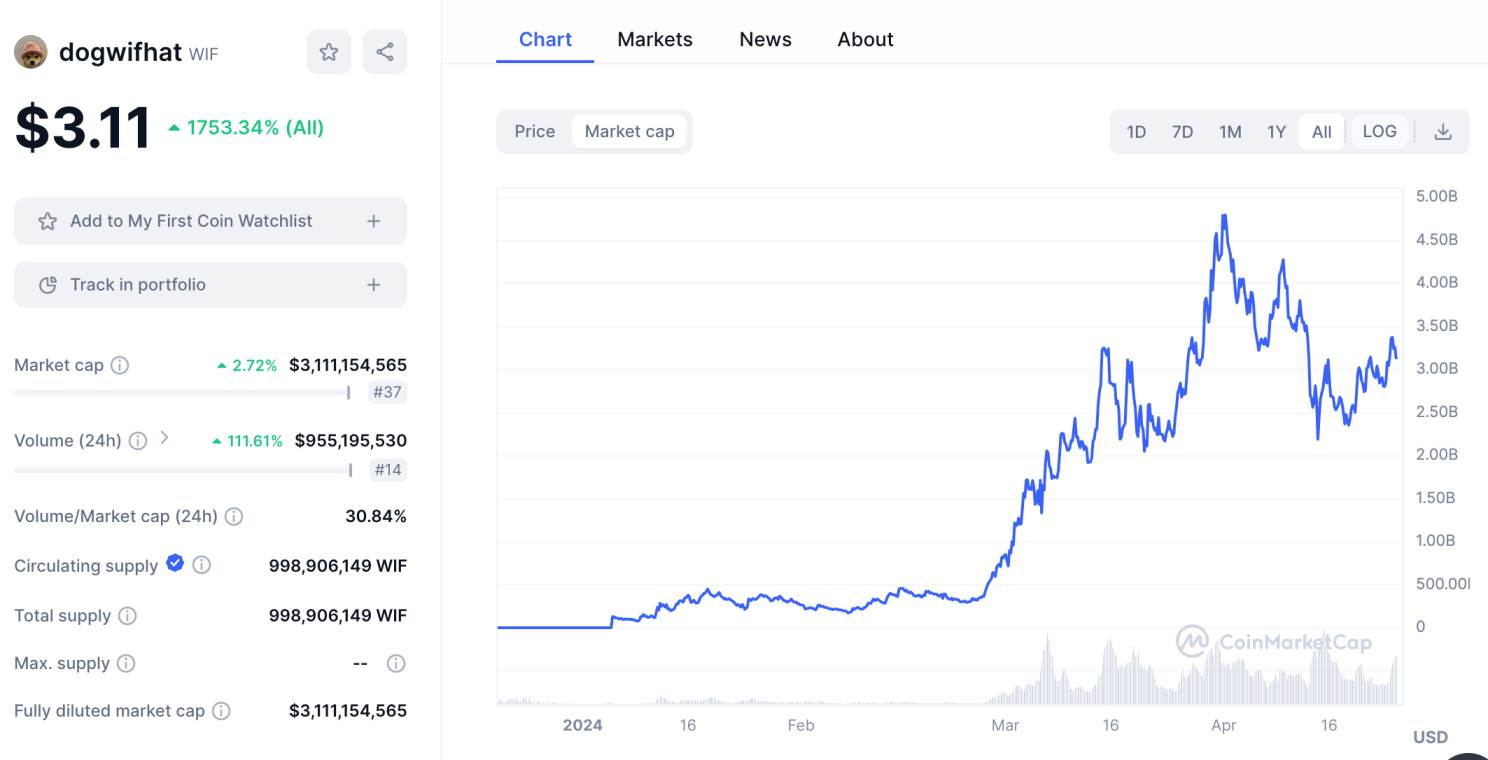Open the Markets tab
1488x760 pixels.
click(x=655, y=40)
